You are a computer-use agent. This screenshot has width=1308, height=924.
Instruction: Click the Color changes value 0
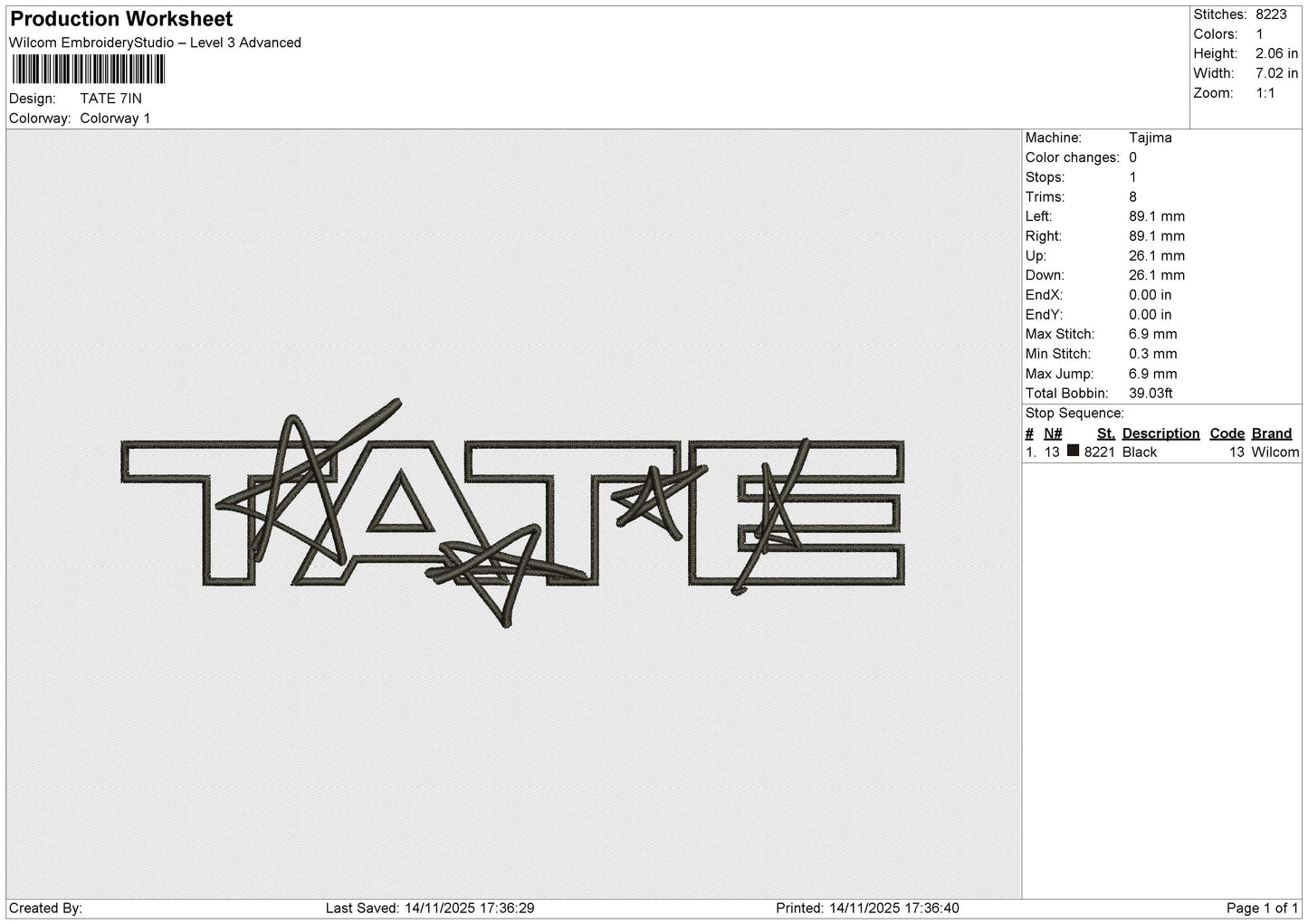(x=1132, y=157)
